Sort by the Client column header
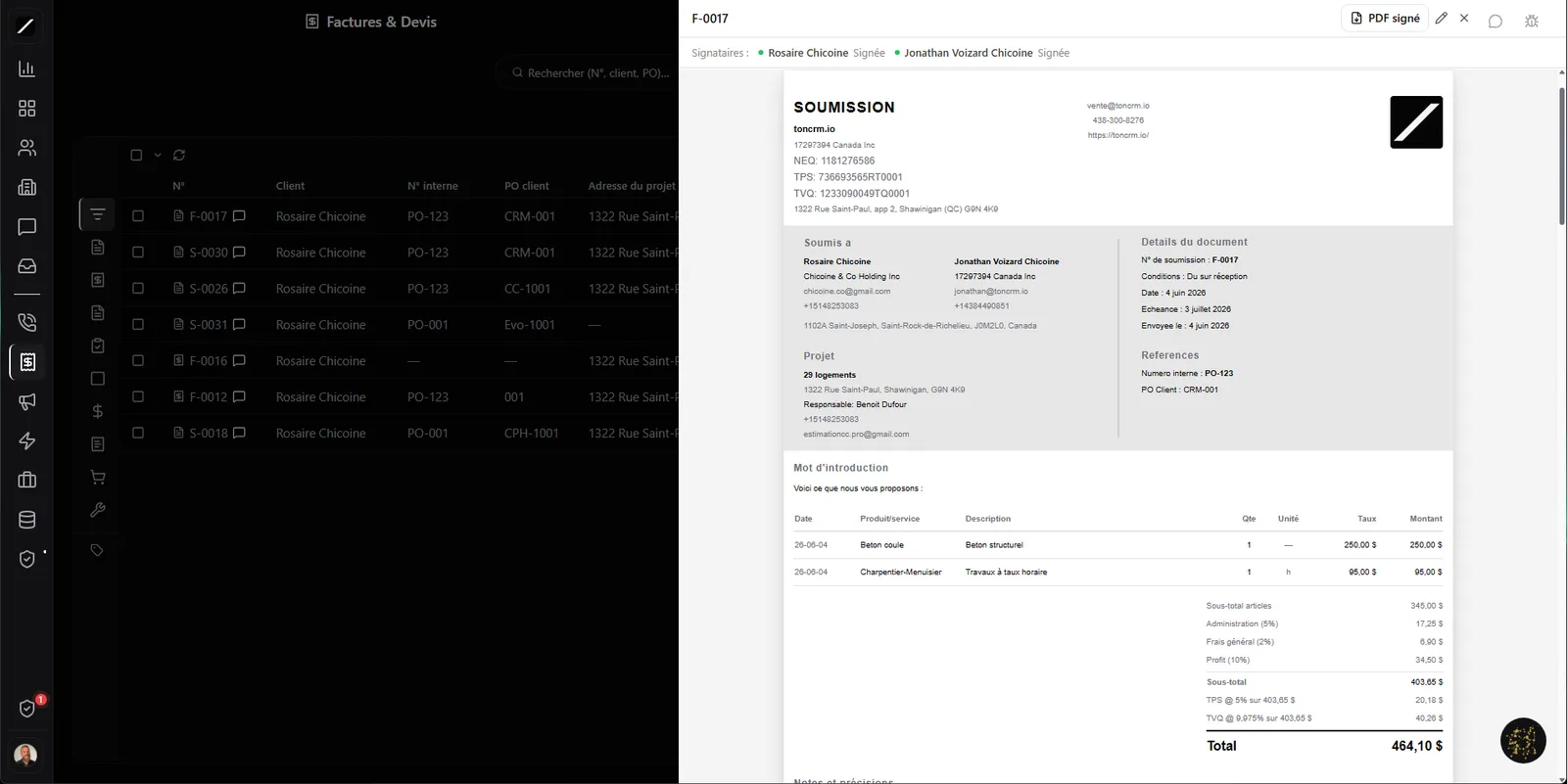Image resolution: width=1567 pixels, height=784 pixels. pyautogui.click(x=290, y=186)
